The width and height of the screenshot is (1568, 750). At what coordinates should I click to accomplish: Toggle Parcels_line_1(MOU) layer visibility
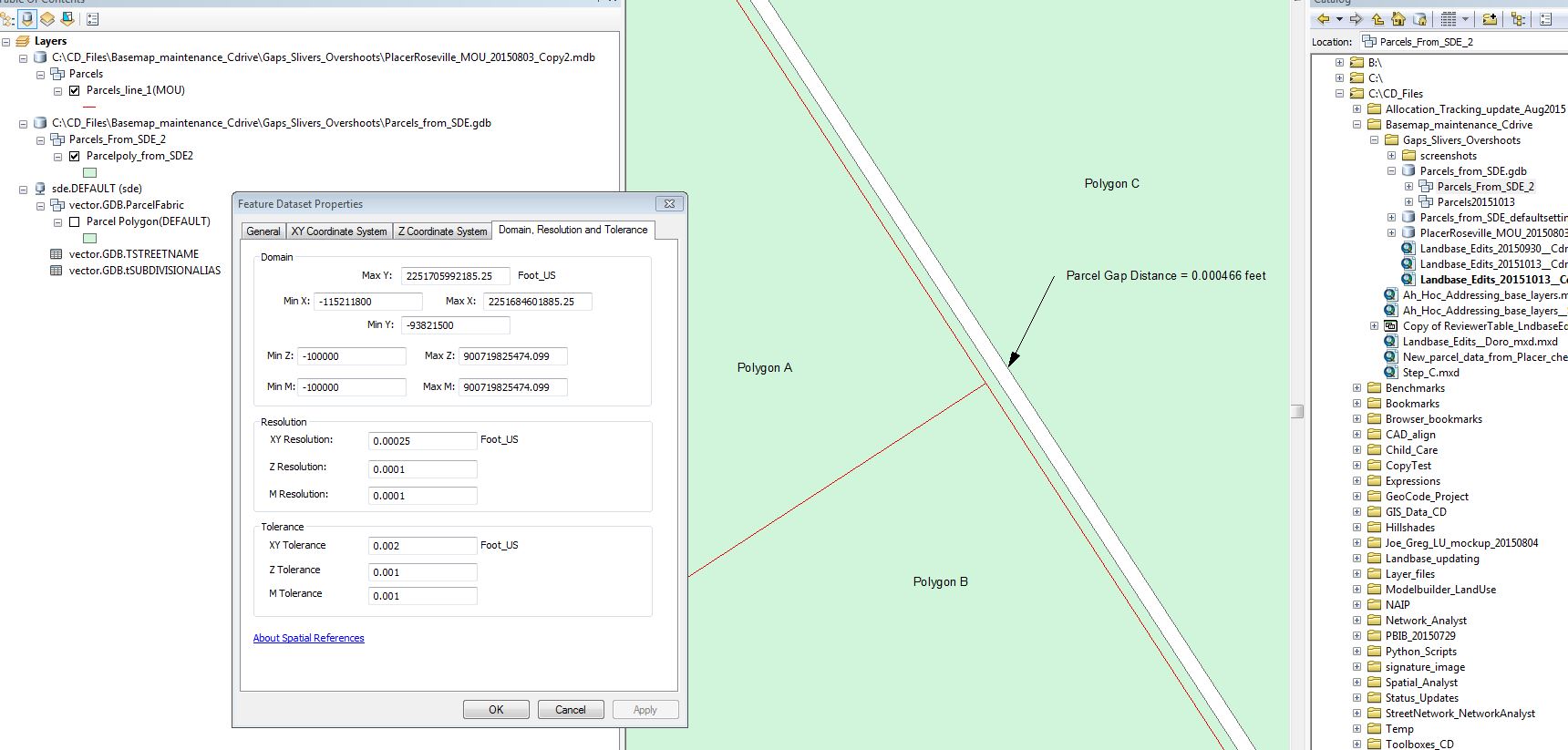coord(75,90)
